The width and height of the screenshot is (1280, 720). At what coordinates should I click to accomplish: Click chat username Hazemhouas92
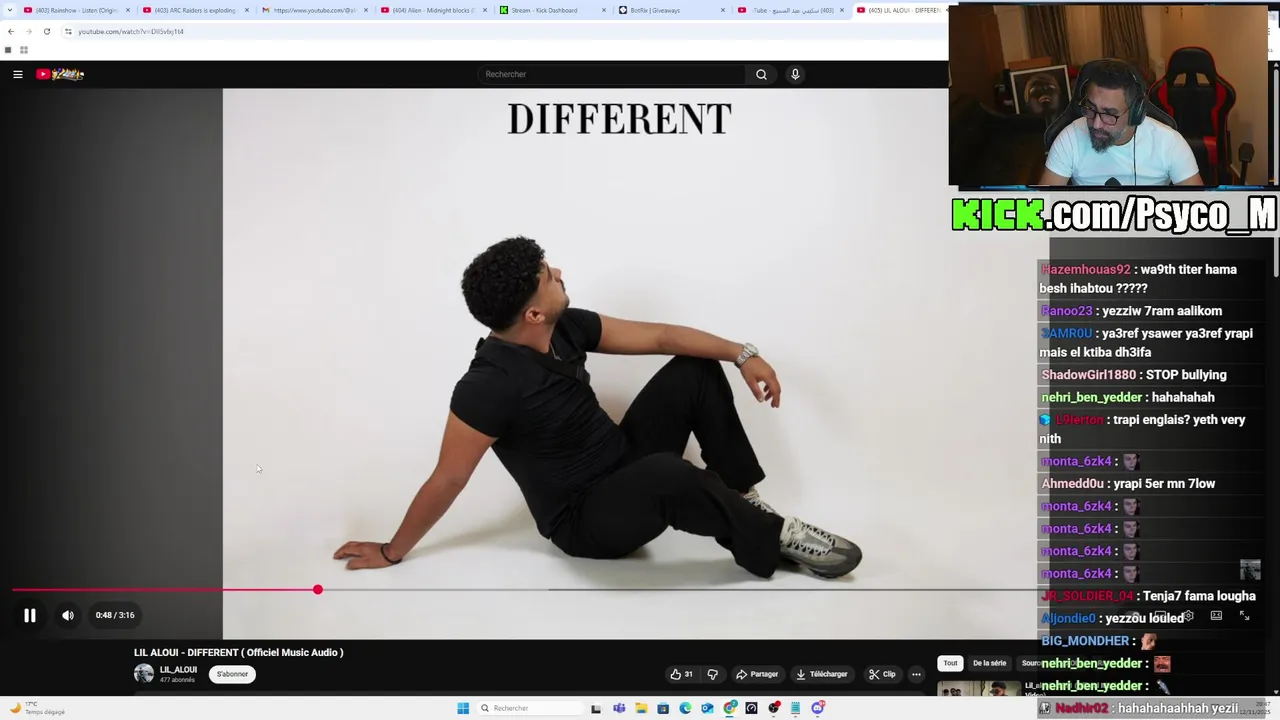click(1086, 270)
